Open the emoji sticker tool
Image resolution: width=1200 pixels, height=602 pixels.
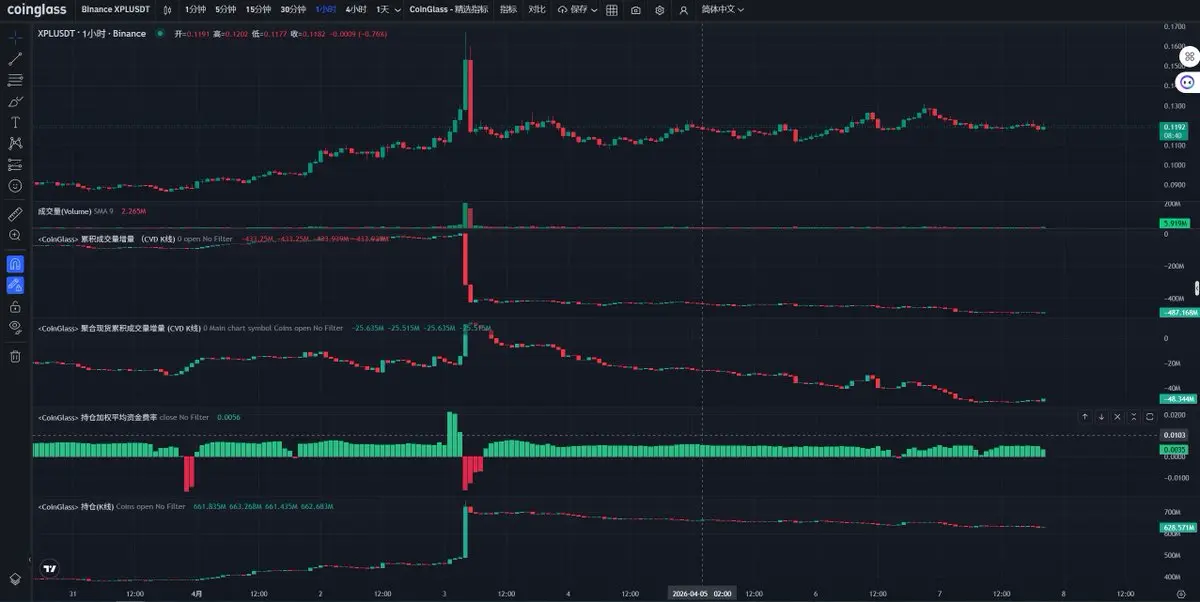(15, 185)
